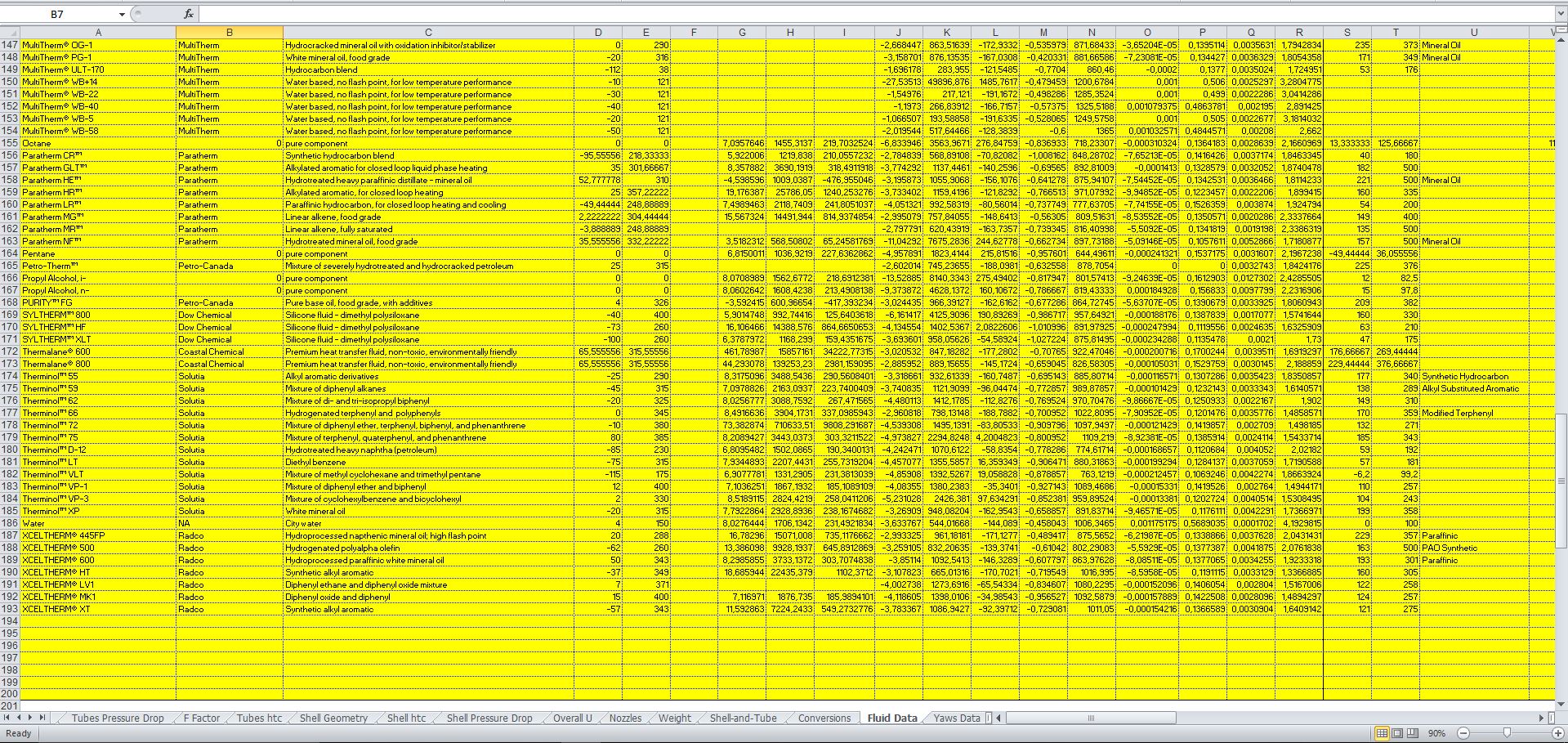Select row 155 header
Image resolution: width=1568 pixels, height=743 pixels.
10,143
